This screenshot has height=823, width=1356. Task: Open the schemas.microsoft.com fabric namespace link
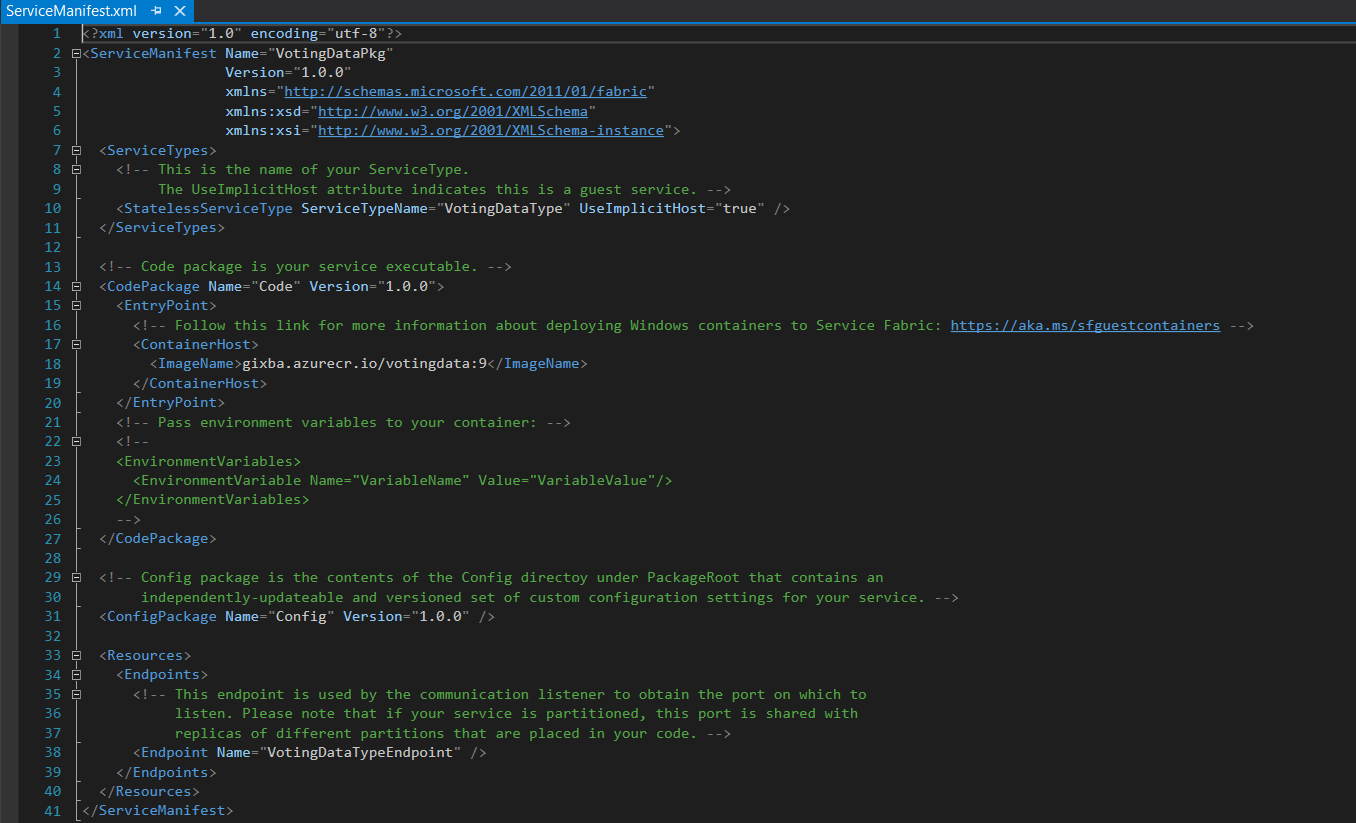pos(467,91)
